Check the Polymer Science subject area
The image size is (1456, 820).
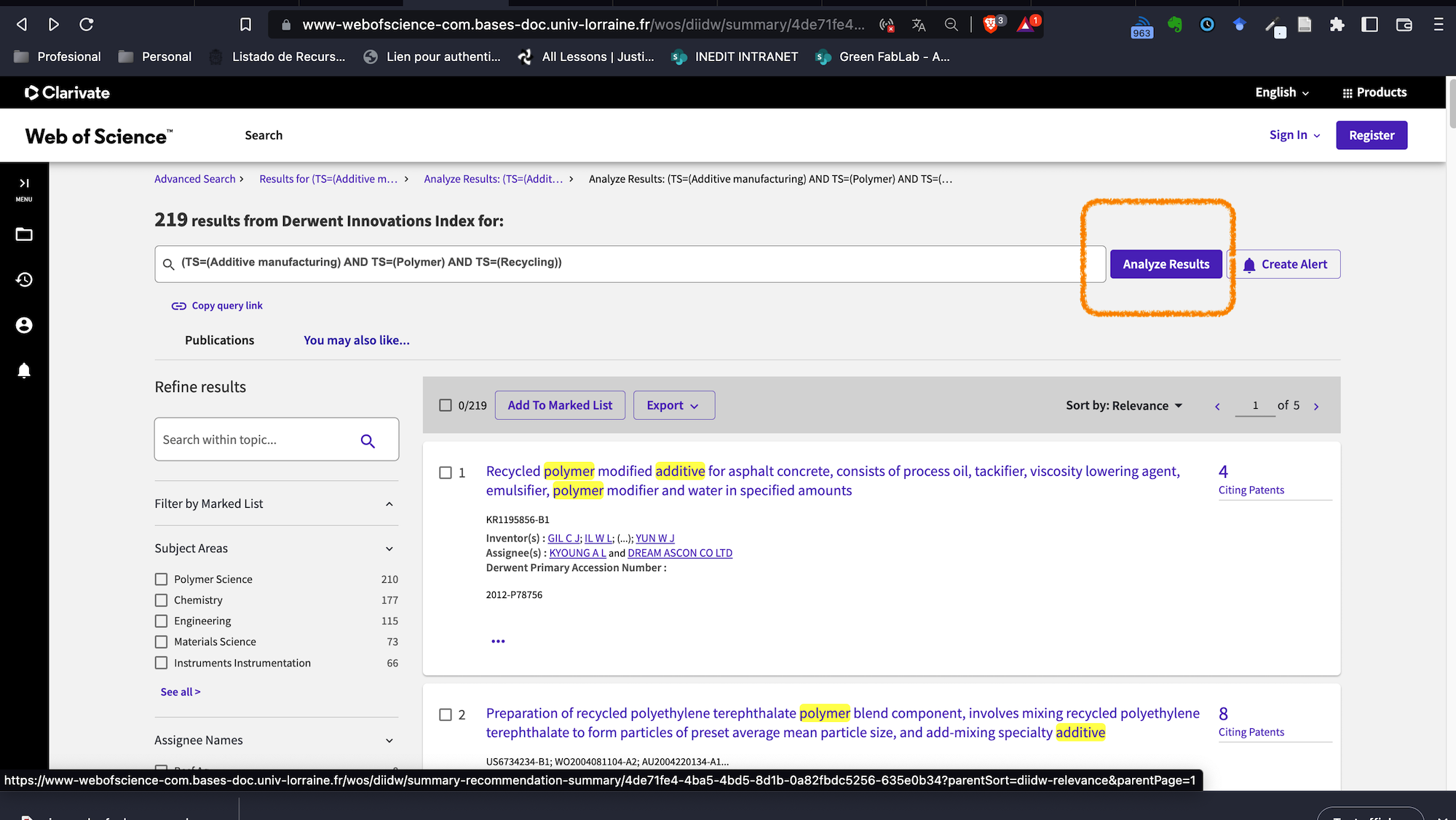coord(161,579)
